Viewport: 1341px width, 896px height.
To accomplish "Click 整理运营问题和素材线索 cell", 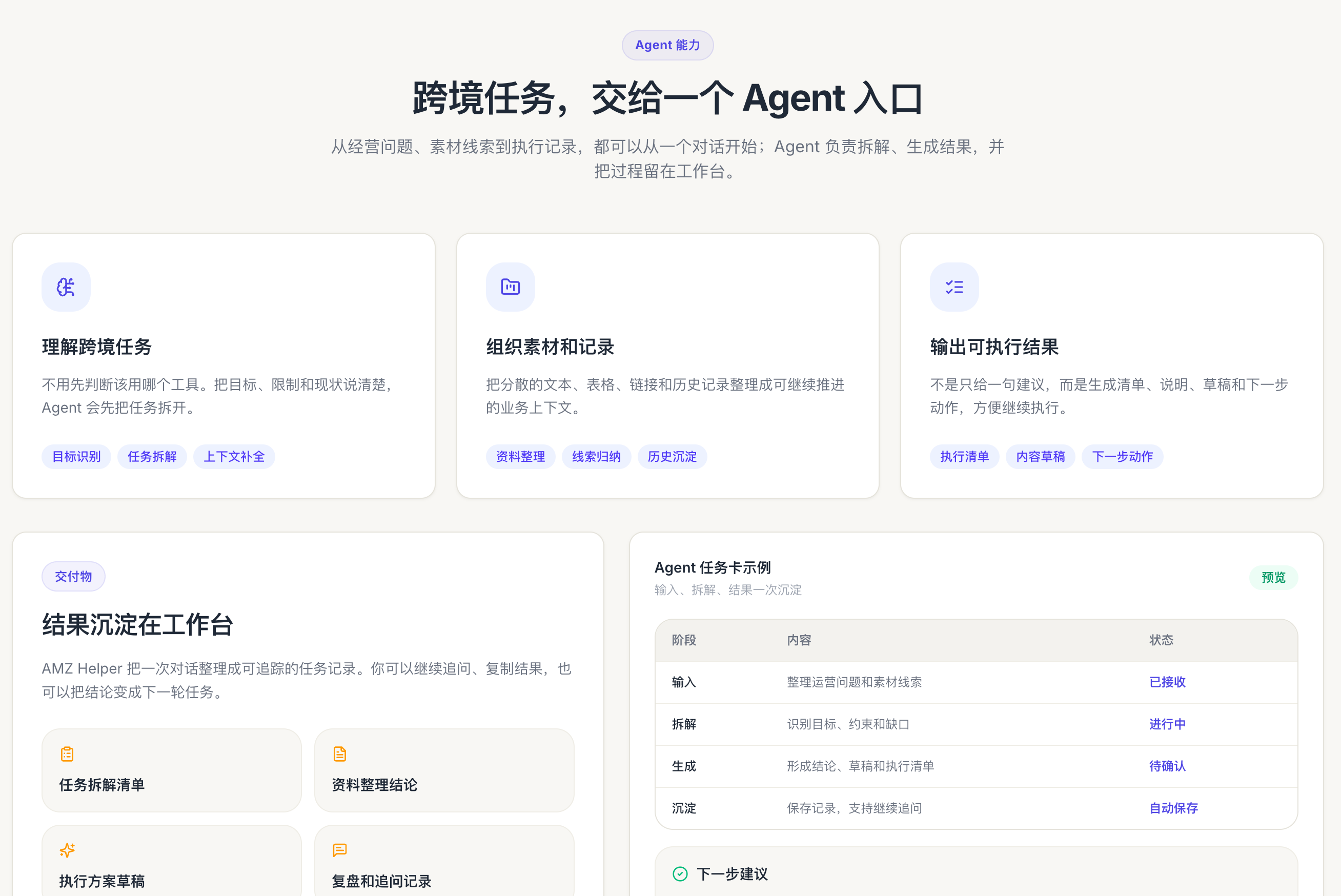I will pos(854,682).
